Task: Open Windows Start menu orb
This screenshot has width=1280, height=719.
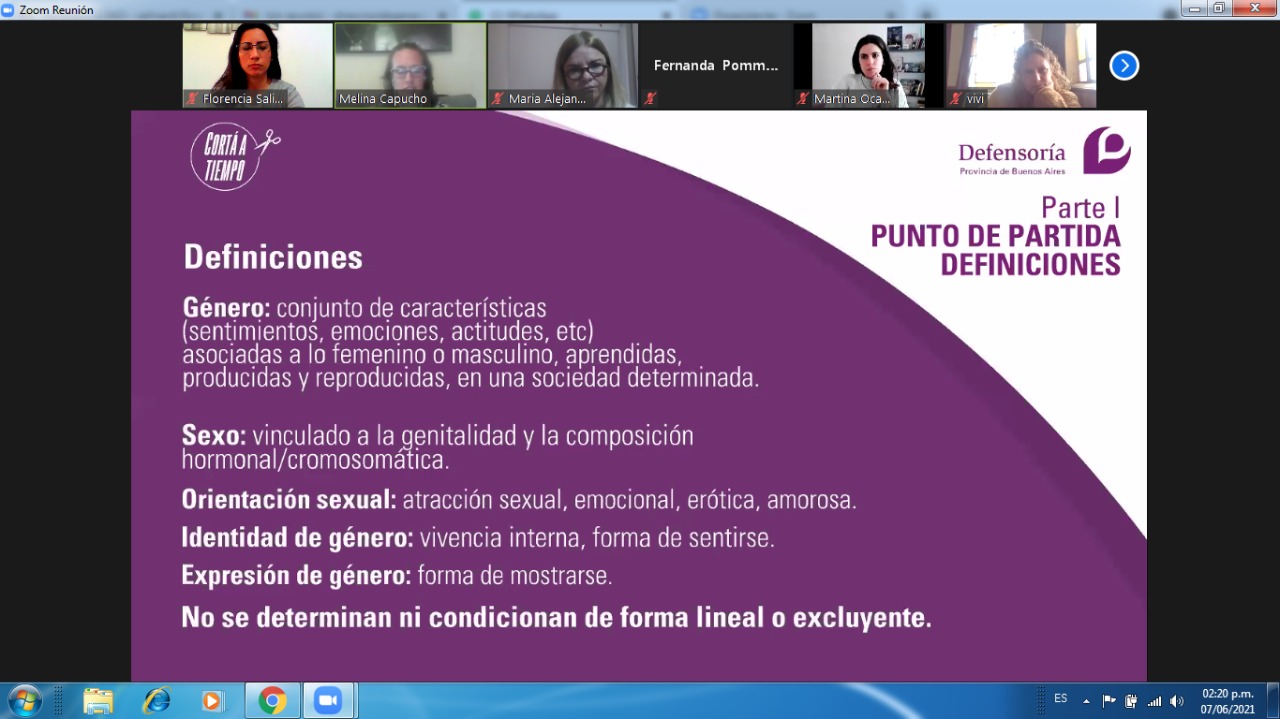Action: click(24, 700)
